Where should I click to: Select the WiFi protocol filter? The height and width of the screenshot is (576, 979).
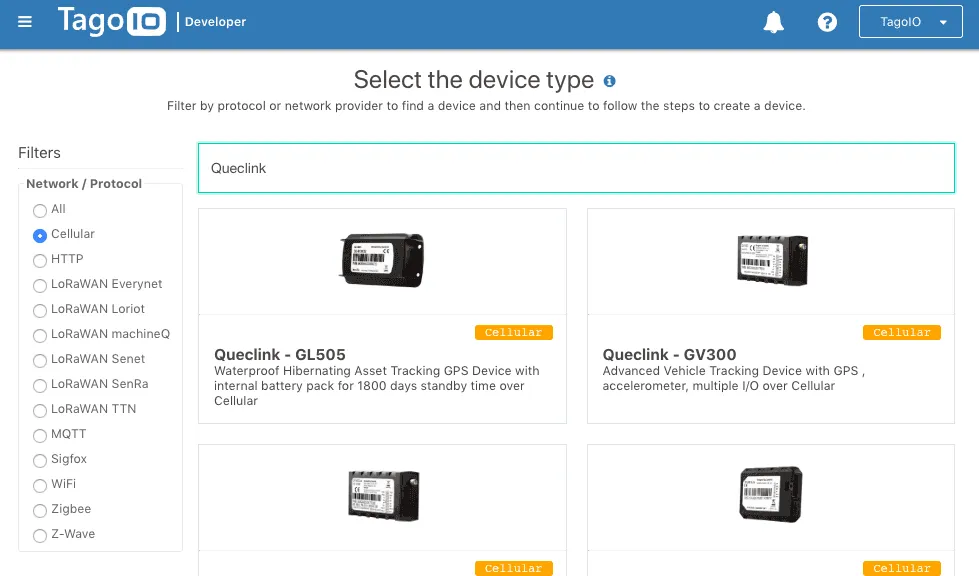pyautogui.click(x=39, y=484)
